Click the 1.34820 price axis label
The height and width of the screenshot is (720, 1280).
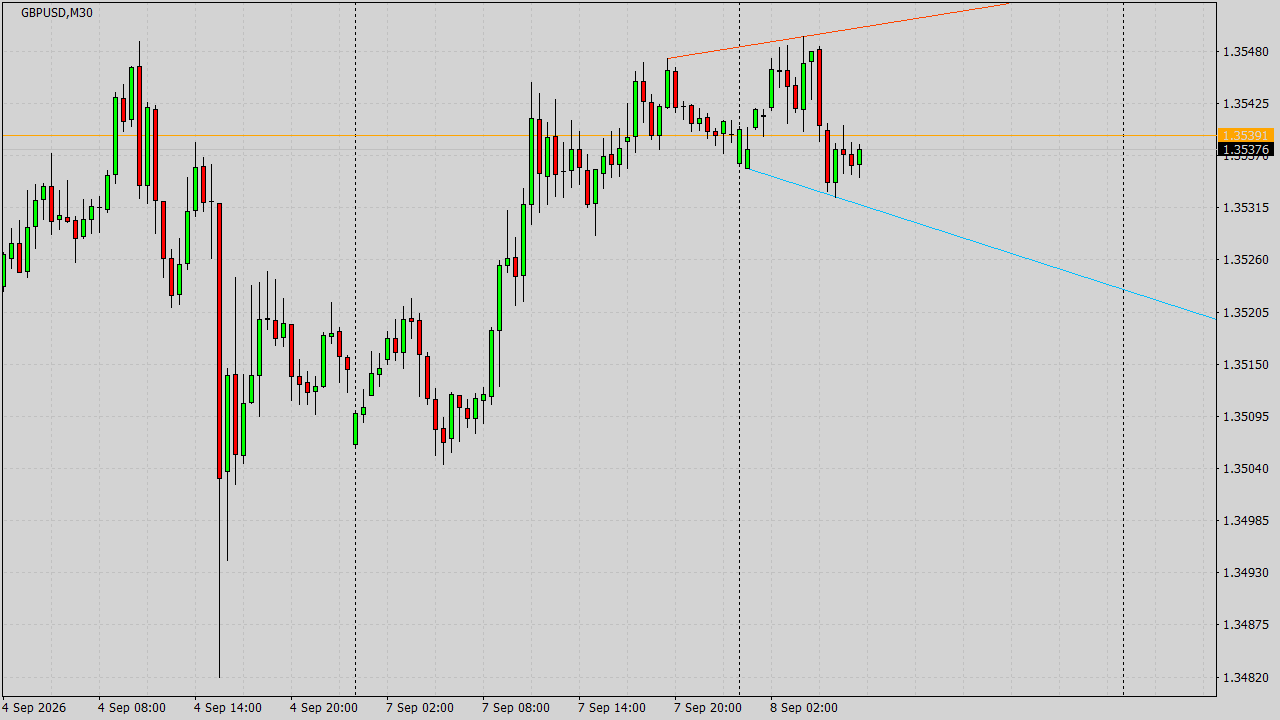(1245, 678)
